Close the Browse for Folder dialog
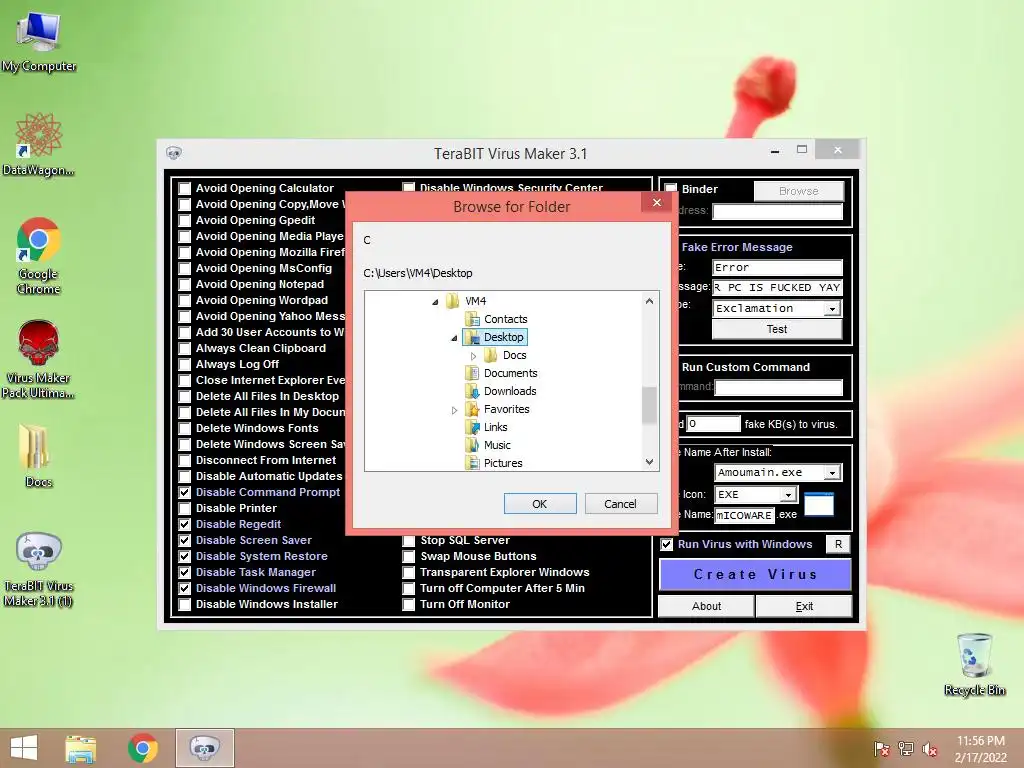1024x768 pixels. point(657,203)
